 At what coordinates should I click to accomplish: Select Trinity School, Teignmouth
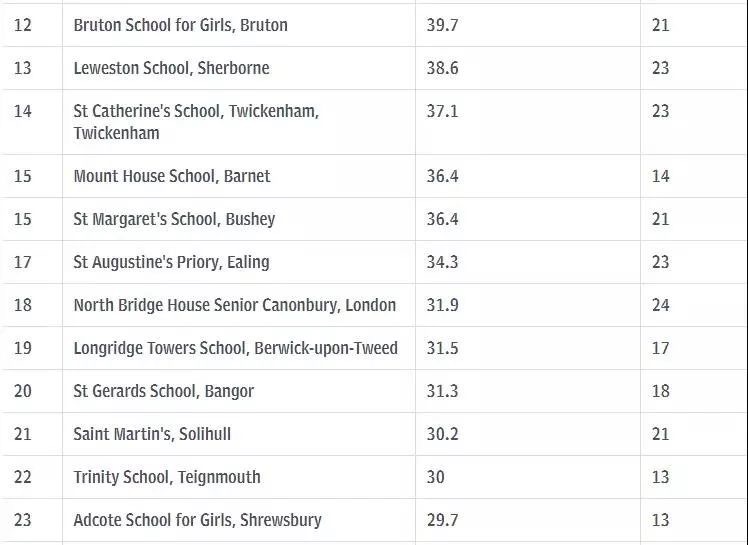point(167,477)
